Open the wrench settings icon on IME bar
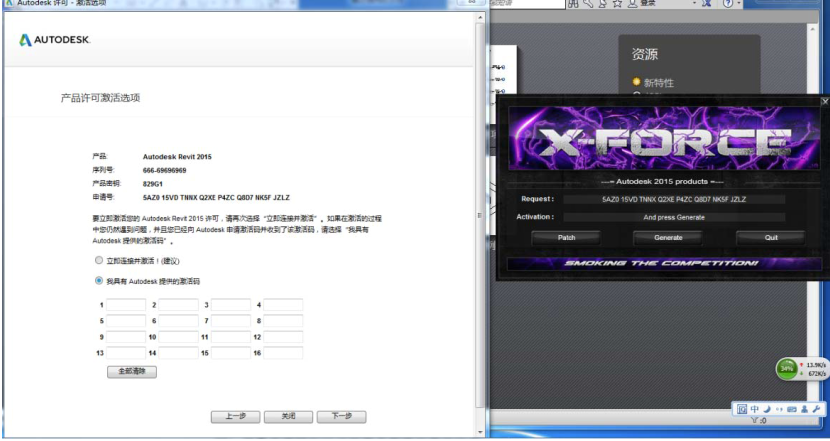This screenshot has height=441, width=830. point(816,409)
